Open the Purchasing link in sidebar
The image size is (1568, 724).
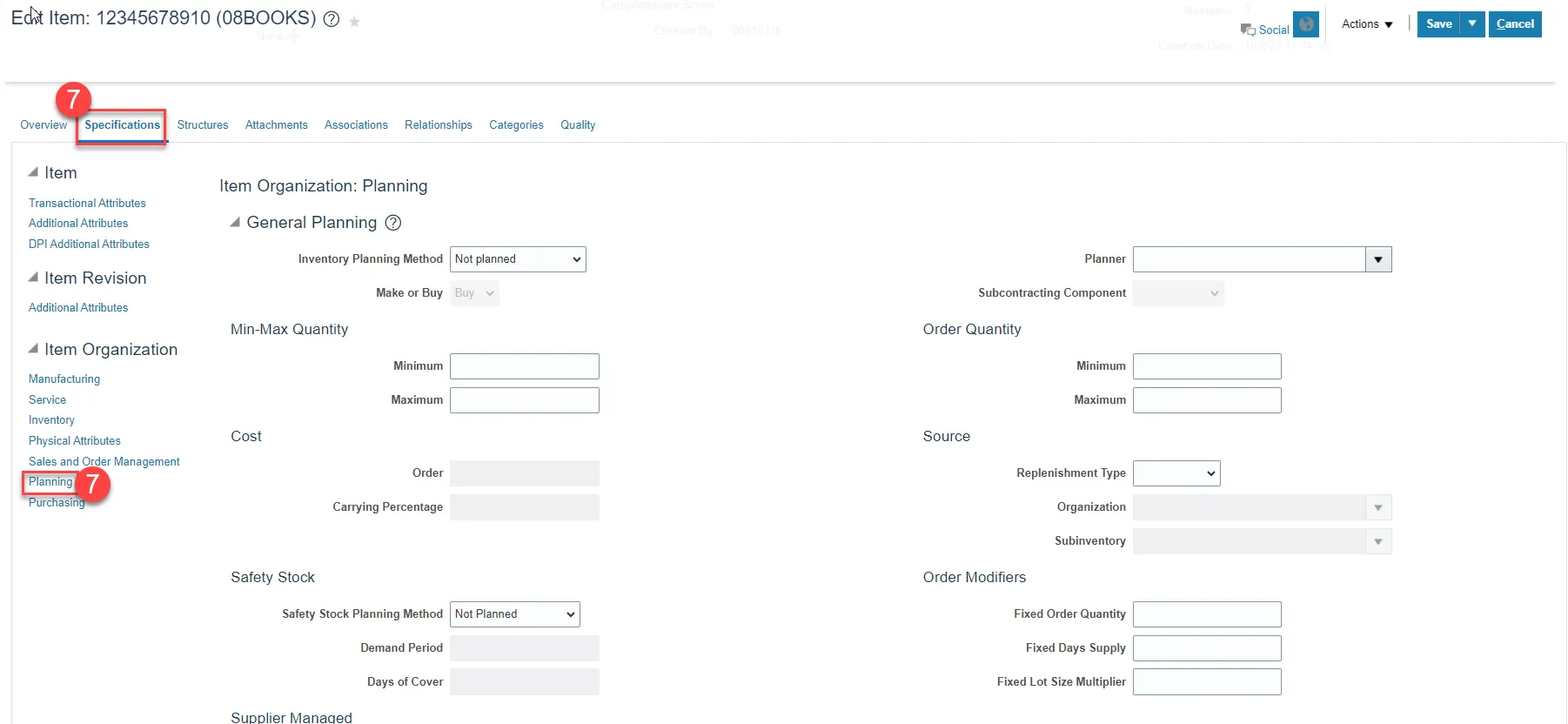click(57, 503)
